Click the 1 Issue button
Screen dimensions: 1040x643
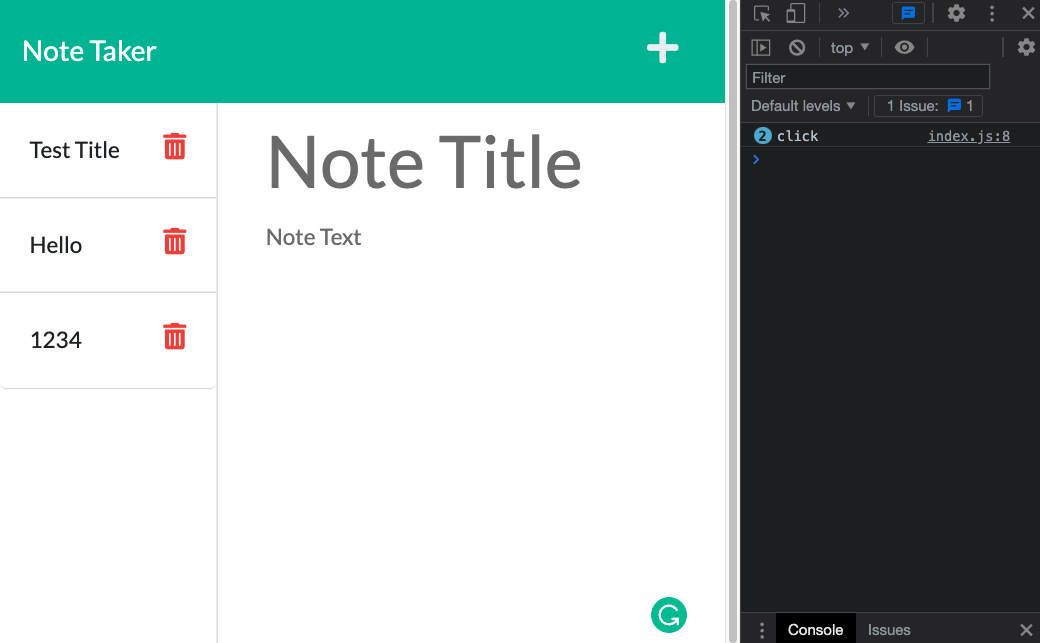(928, 106)
